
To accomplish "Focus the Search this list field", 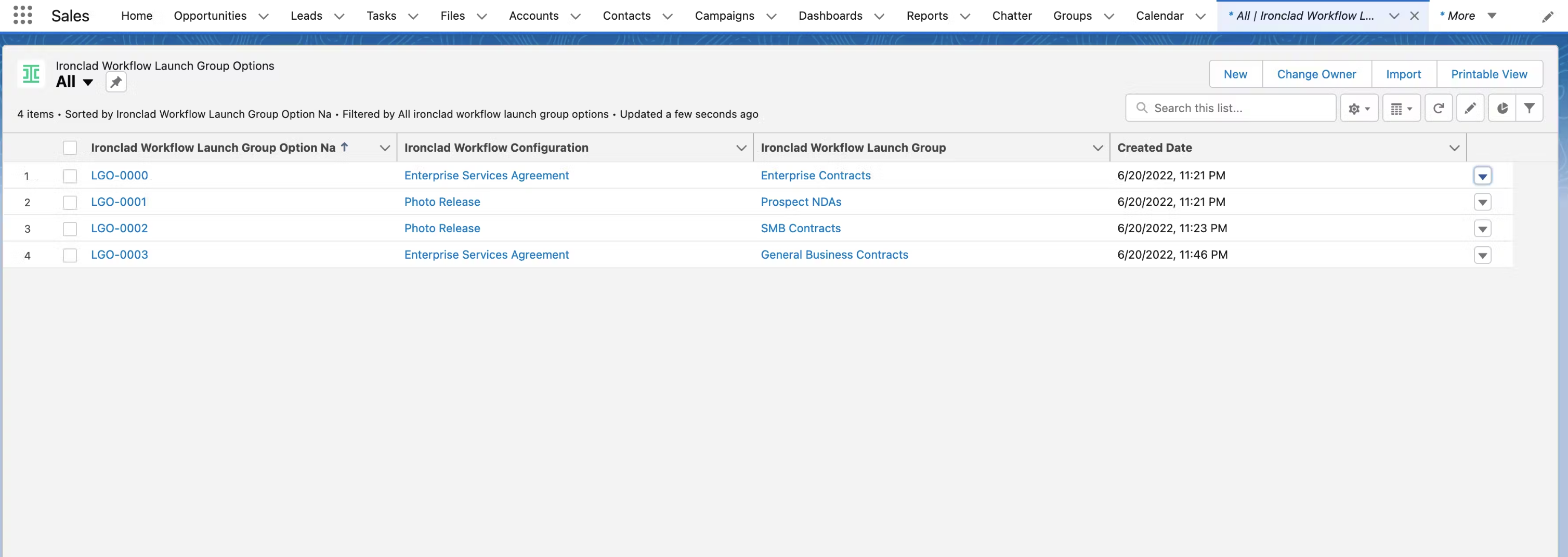I will [x=1231, y=108].
